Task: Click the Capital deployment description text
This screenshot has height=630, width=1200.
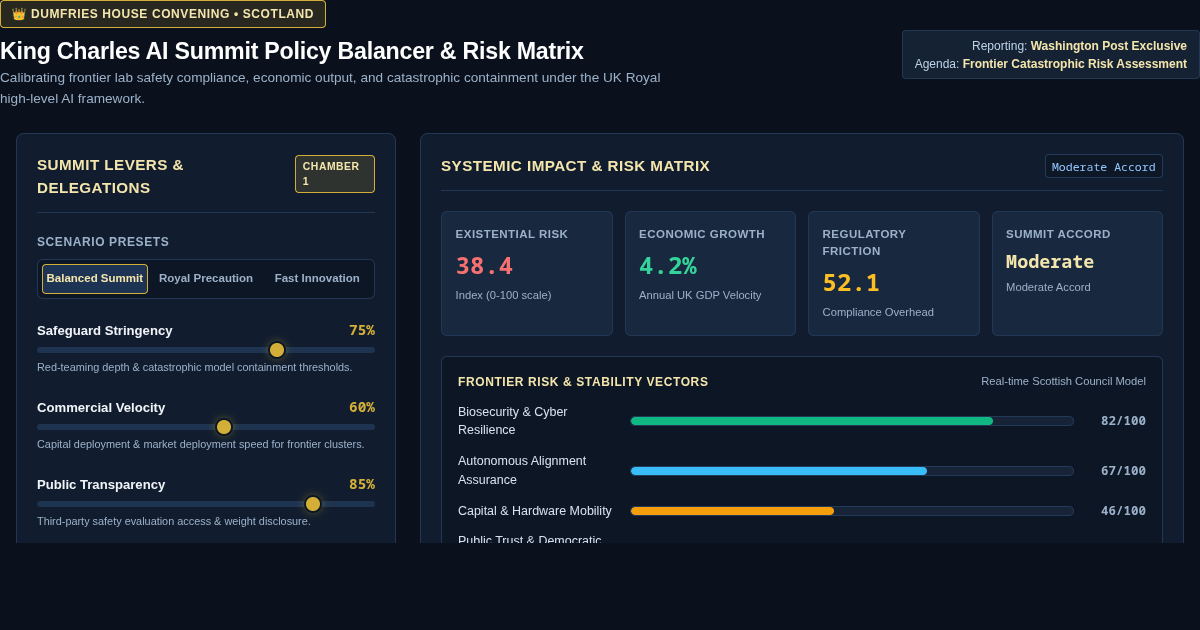Action: click(x=201, y=444)
